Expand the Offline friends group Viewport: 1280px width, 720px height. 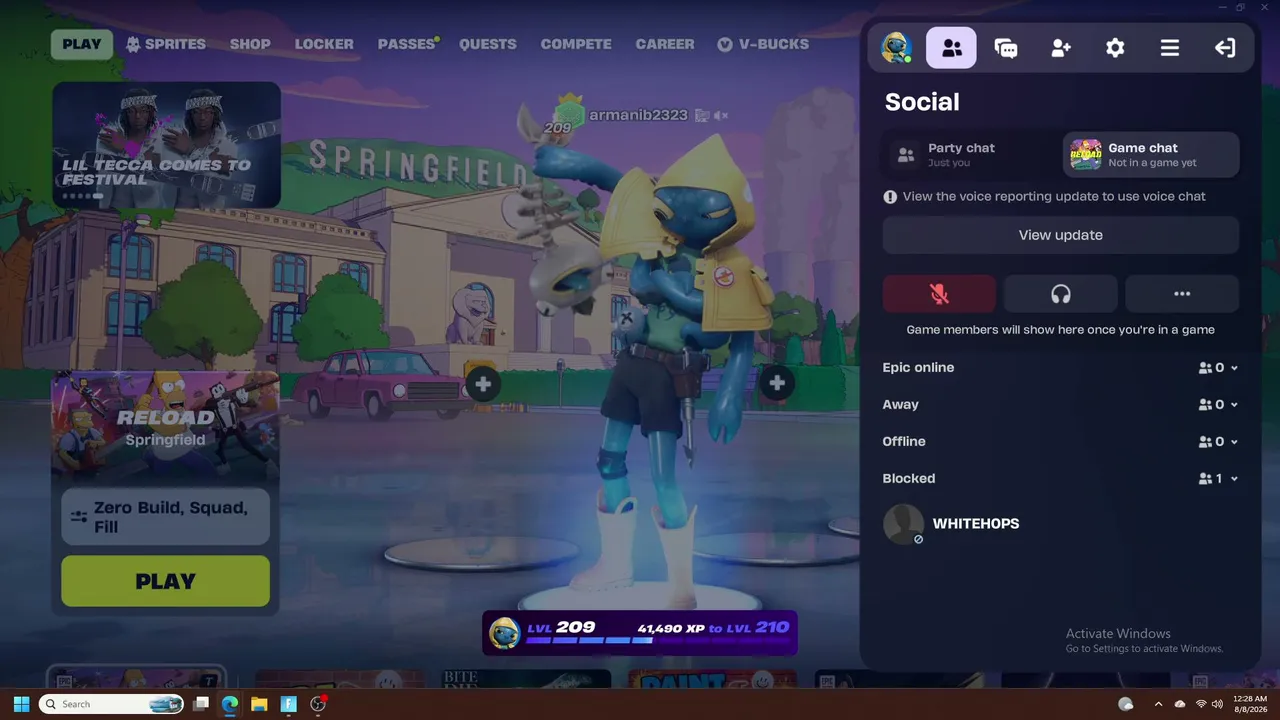(1061, 442)
